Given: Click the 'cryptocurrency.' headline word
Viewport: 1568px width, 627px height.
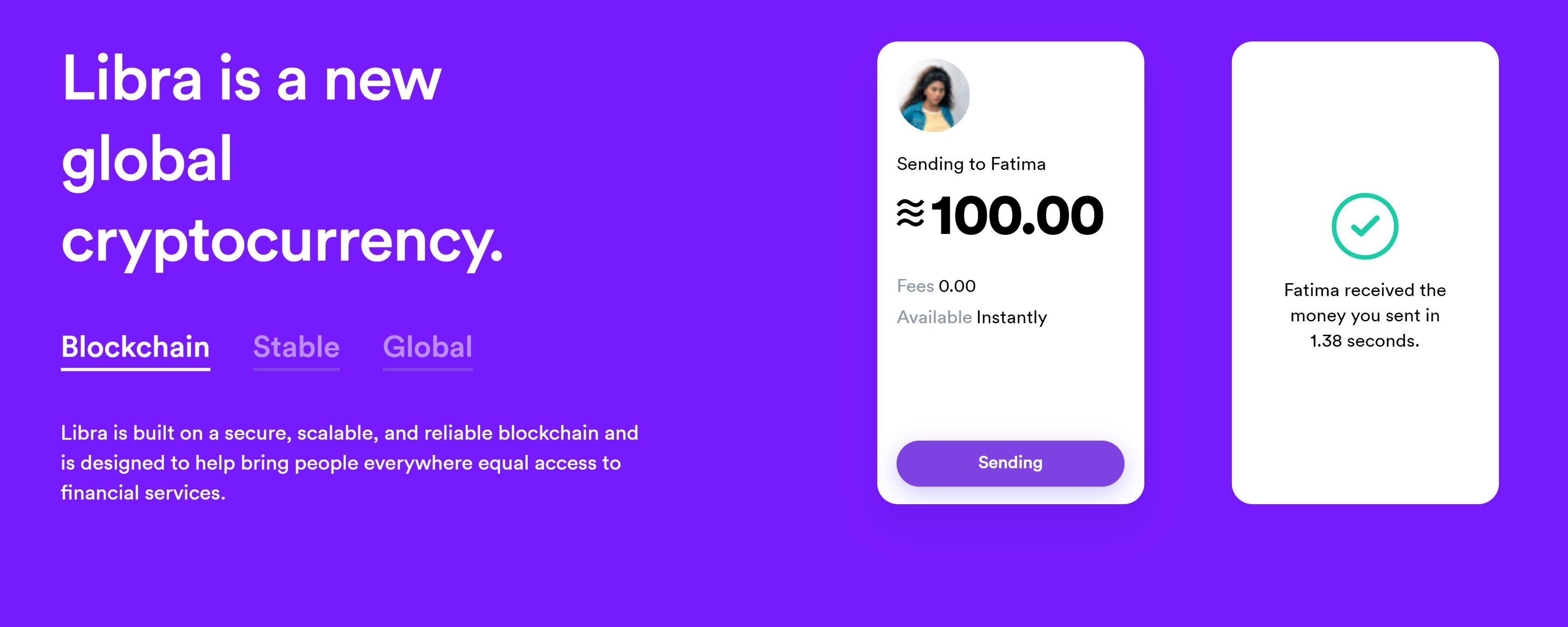Looking at the screenshot, I should coord(282,241).
